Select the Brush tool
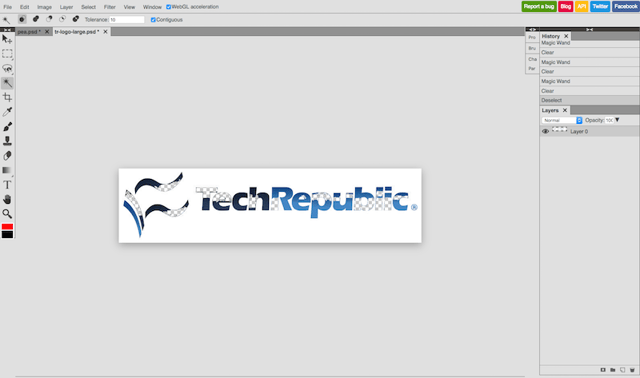The width and height of the screenshot is (640, 378). point(7,127)
